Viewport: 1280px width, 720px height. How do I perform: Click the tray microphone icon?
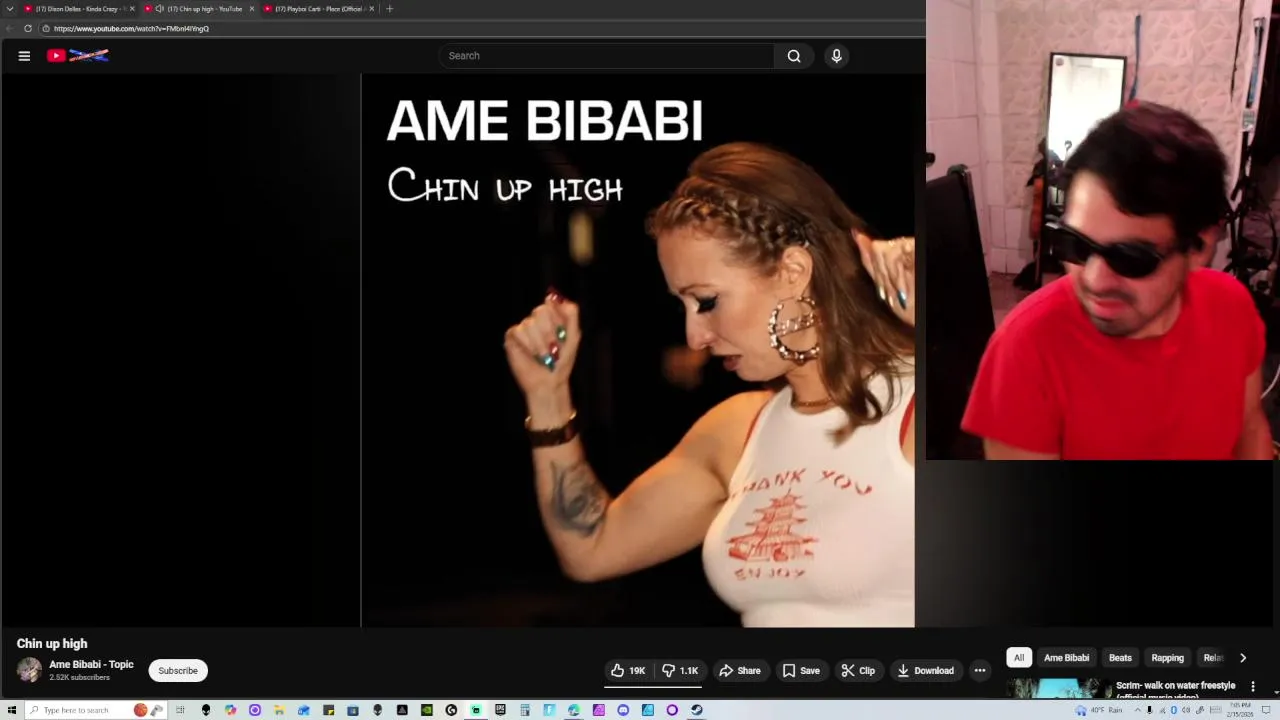[1149, 710]
